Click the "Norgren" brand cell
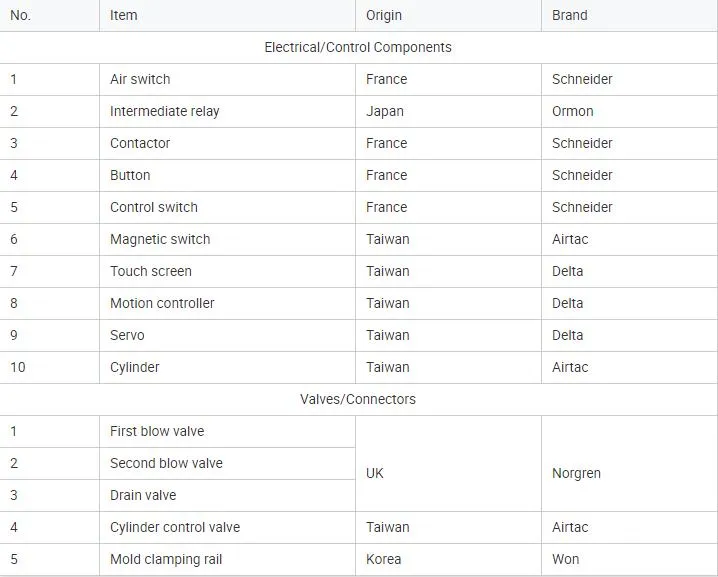 (x=576, y=473)
